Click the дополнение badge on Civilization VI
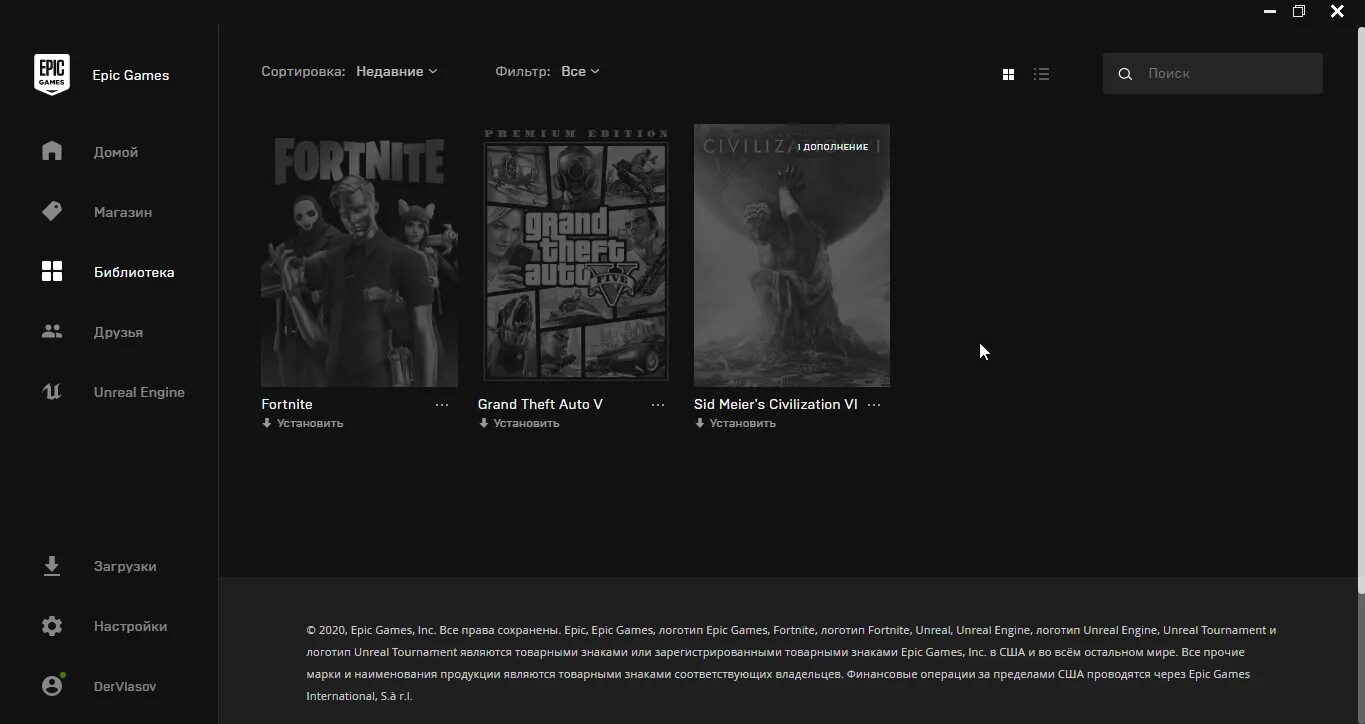The width and height of the screenshot is (1365, 724). (x=833, y=147)
